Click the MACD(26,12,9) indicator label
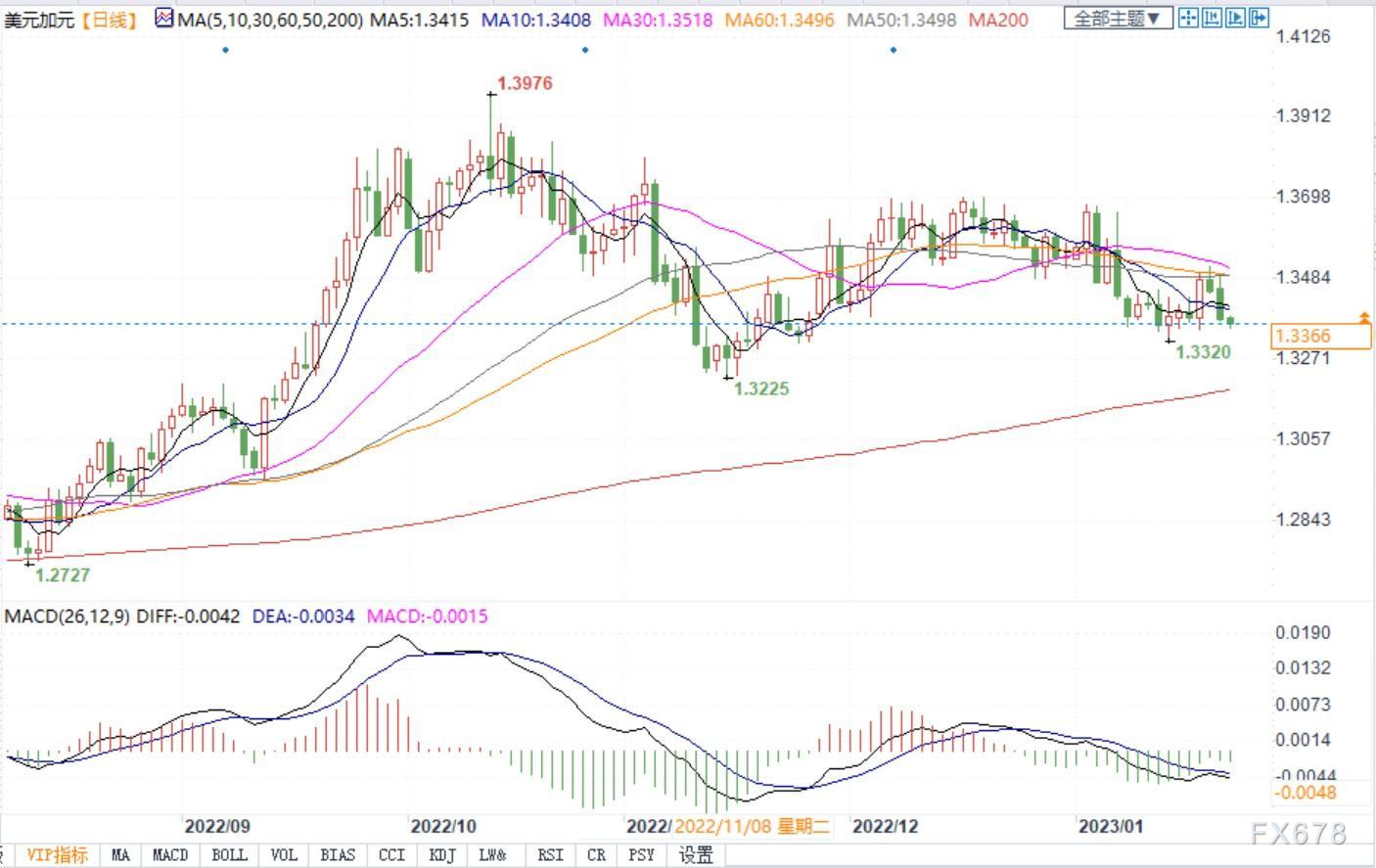 pos(67,617)
